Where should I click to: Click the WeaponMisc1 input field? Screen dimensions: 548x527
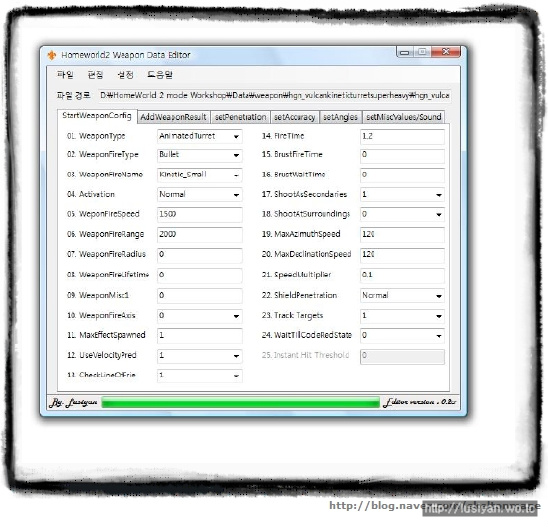pos(200,296)
